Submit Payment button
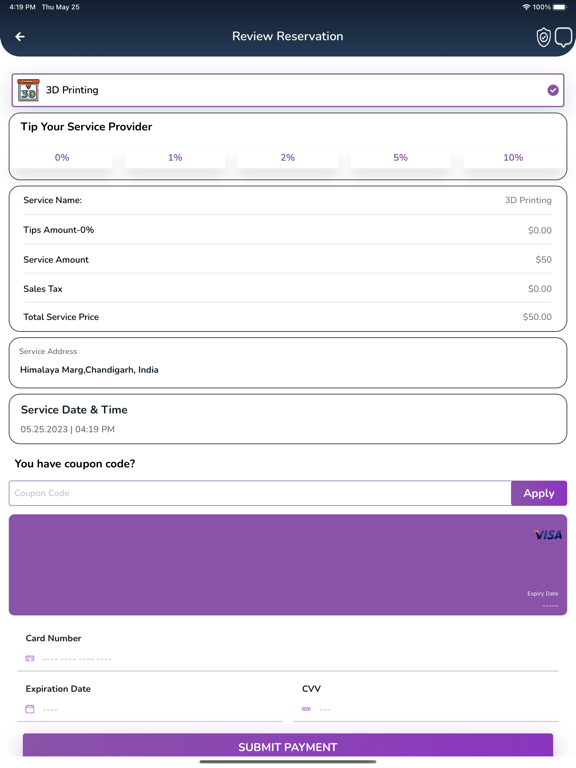 tap(288, 745)
